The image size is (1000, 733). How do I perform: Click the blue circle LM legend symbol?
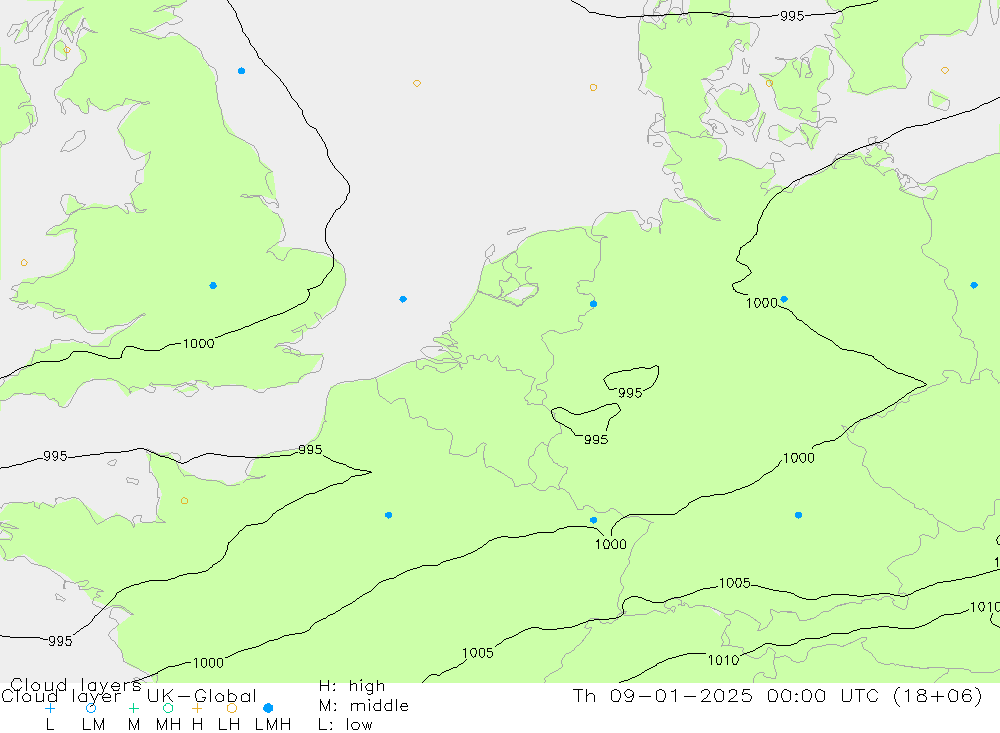[91, 708]
